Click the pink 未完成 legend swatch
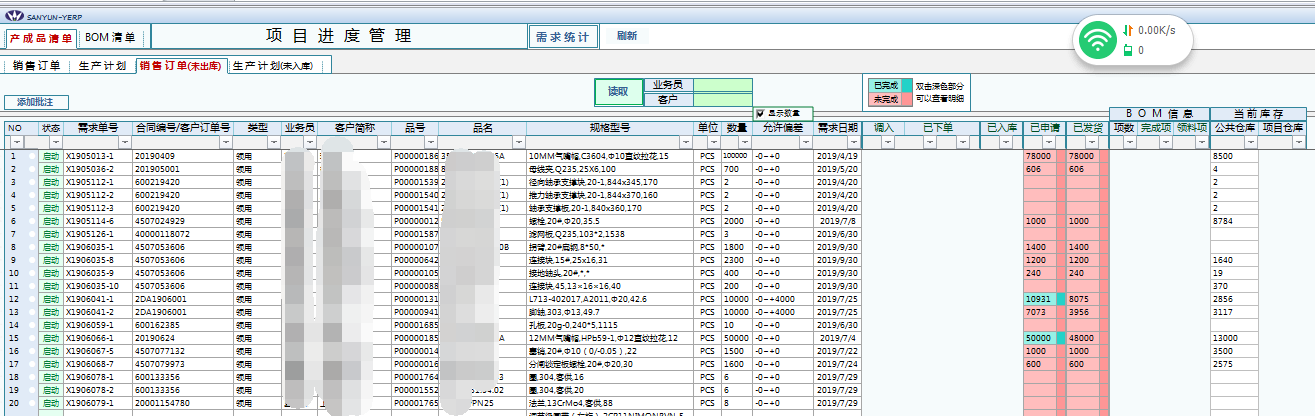 906,99
